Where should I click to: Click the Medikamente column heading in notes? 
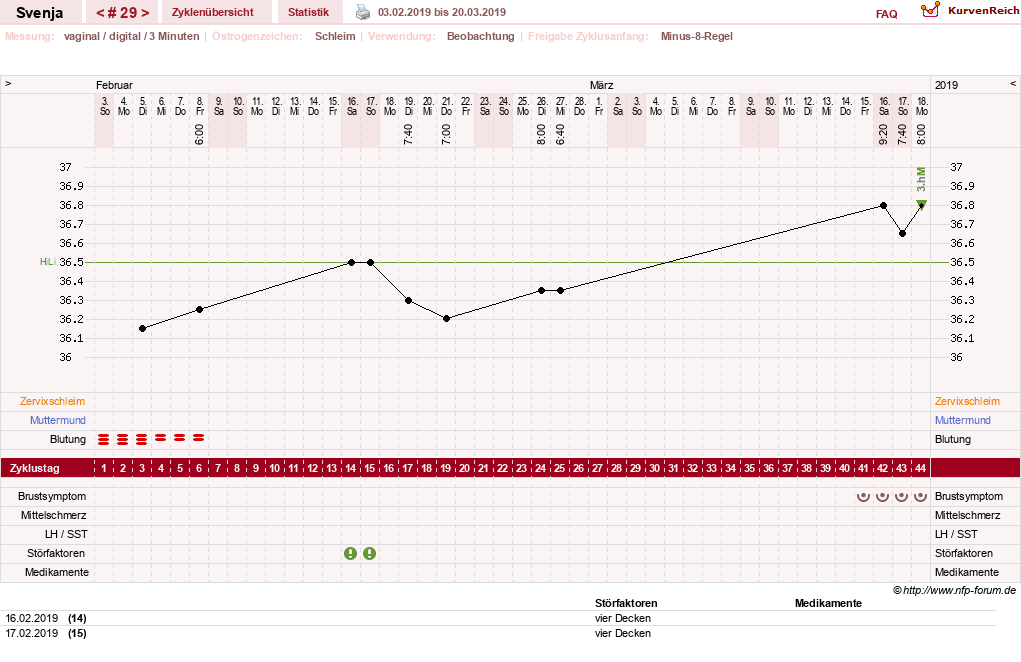tap(828, 603)
